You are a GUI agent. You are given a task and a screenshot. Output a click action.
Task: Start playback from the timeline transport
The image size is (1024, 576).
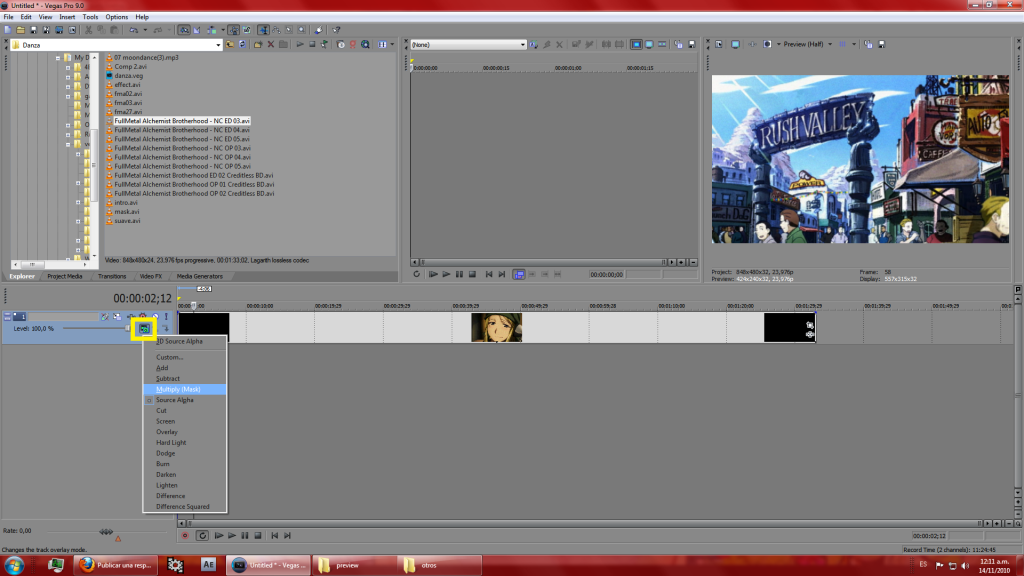tap(232, 536)
